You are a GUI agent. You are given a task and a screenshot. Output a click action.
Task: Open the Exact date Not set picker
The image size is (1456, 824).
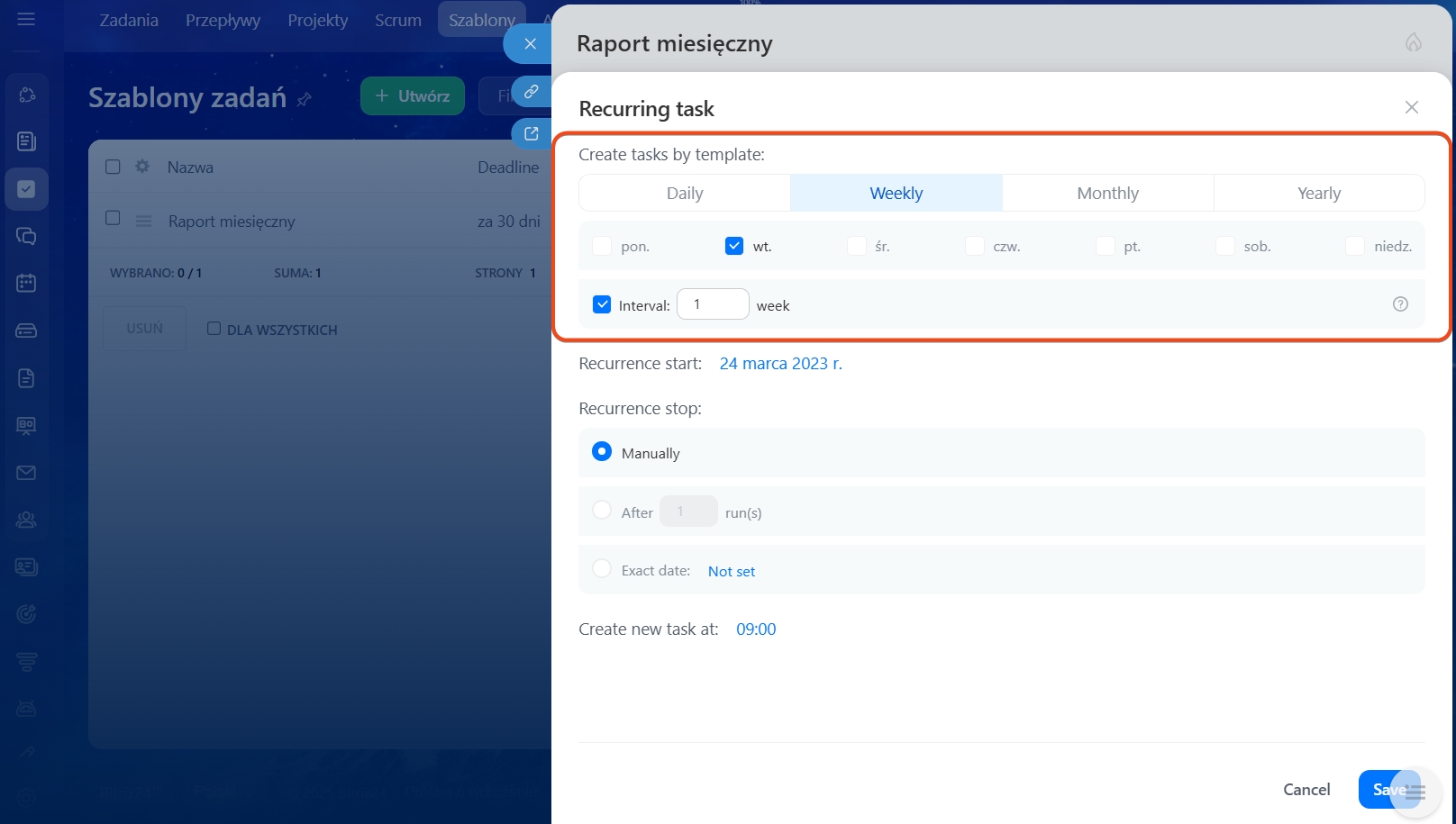pos(731,571)
